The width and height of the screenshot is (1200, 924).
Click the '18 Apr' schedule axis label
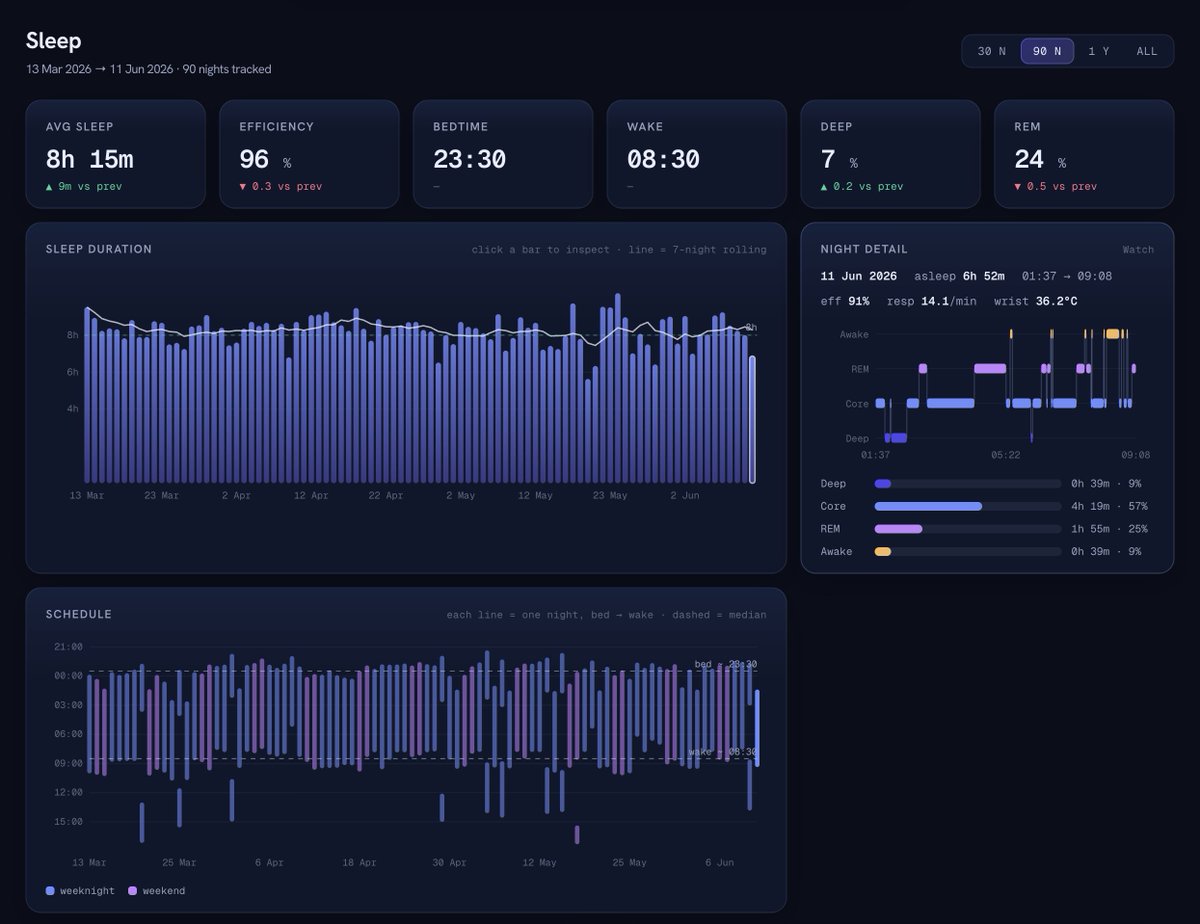359,862
